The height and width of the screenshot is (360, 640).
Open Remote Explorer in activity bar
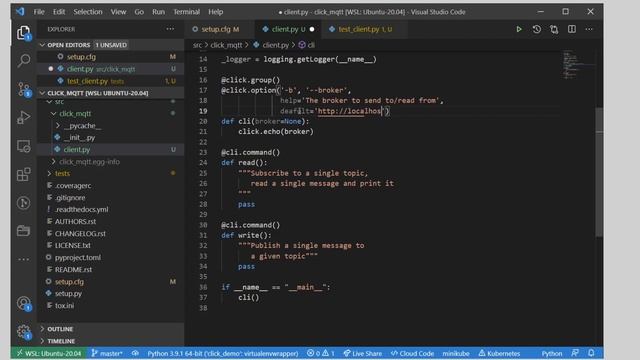[24, 146]
